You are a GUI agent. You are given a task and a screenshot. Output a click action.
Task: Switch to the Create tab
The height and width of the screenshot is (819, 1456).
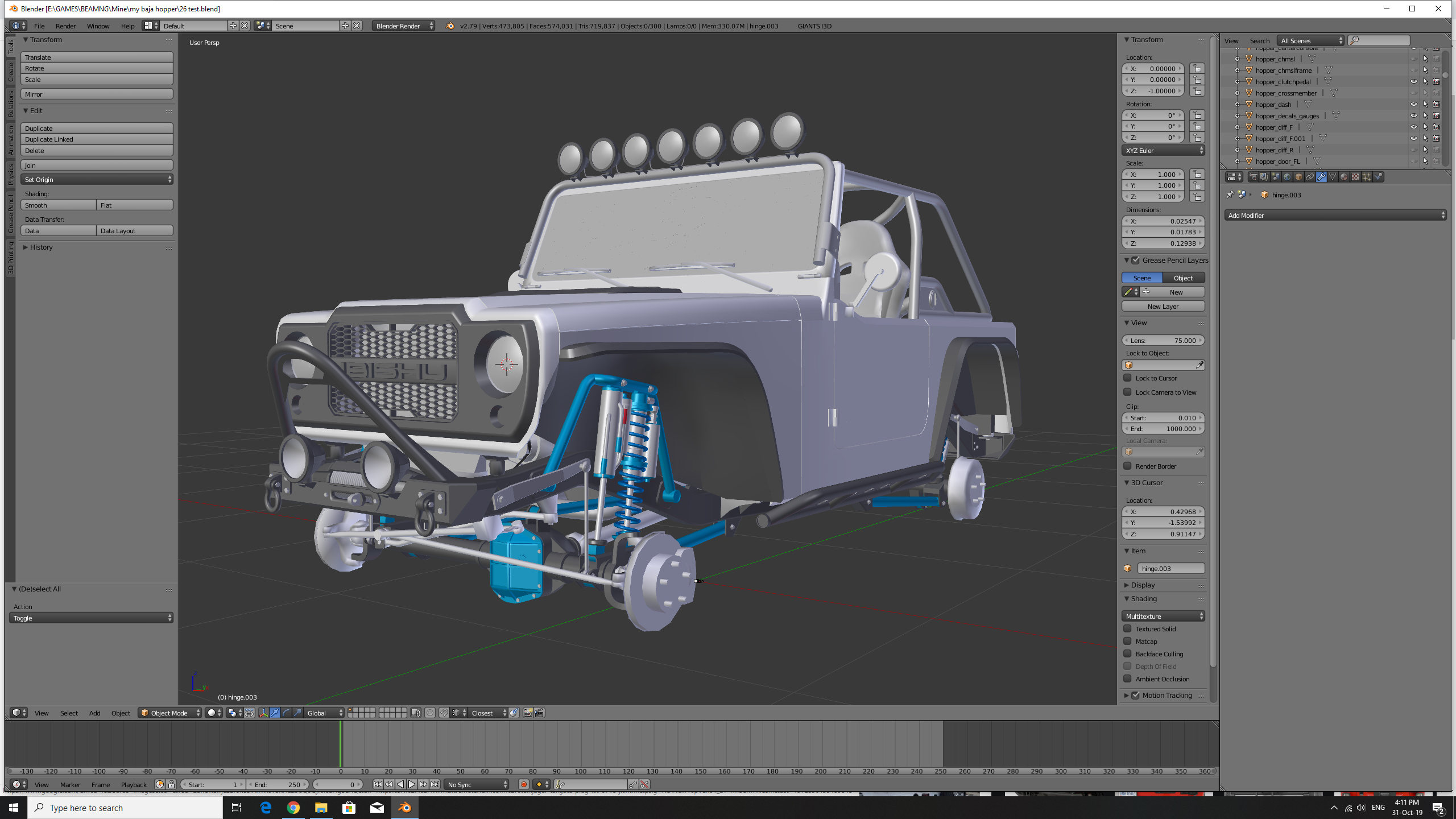click(11, 72)
